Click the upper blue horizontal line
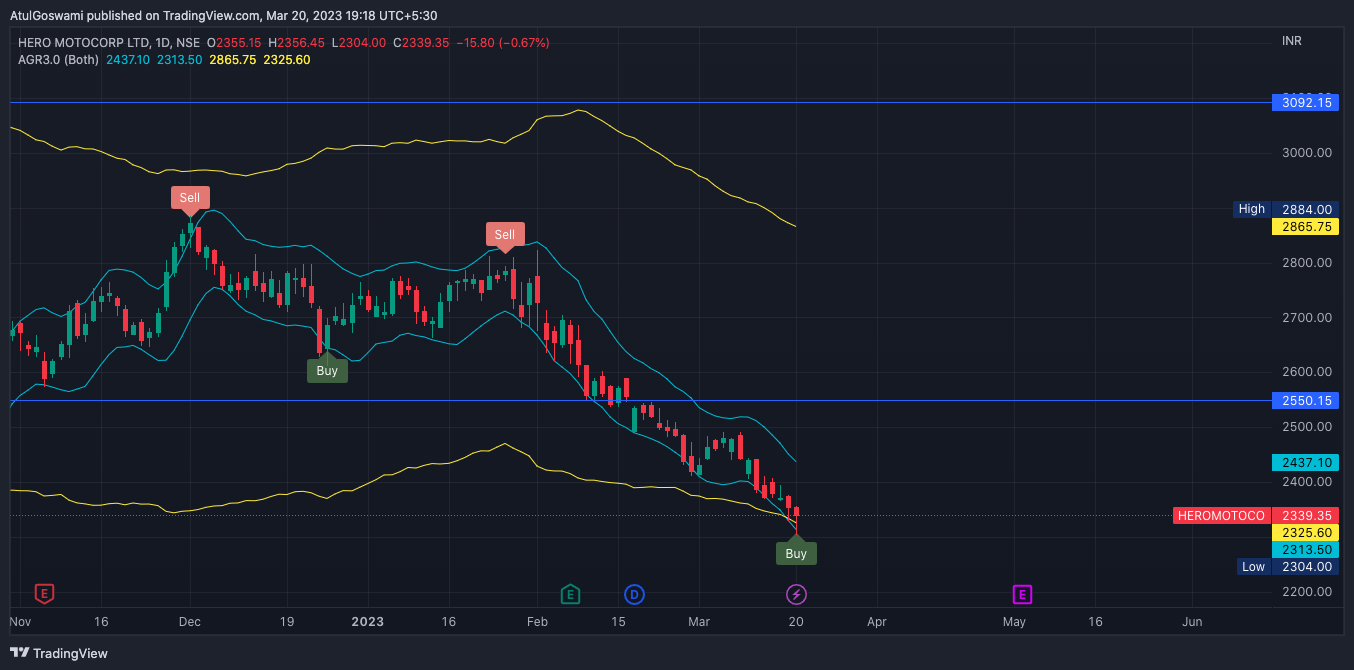Viewport: 1354px width, 670px height. pyautogui.click(x=640, y=102)
